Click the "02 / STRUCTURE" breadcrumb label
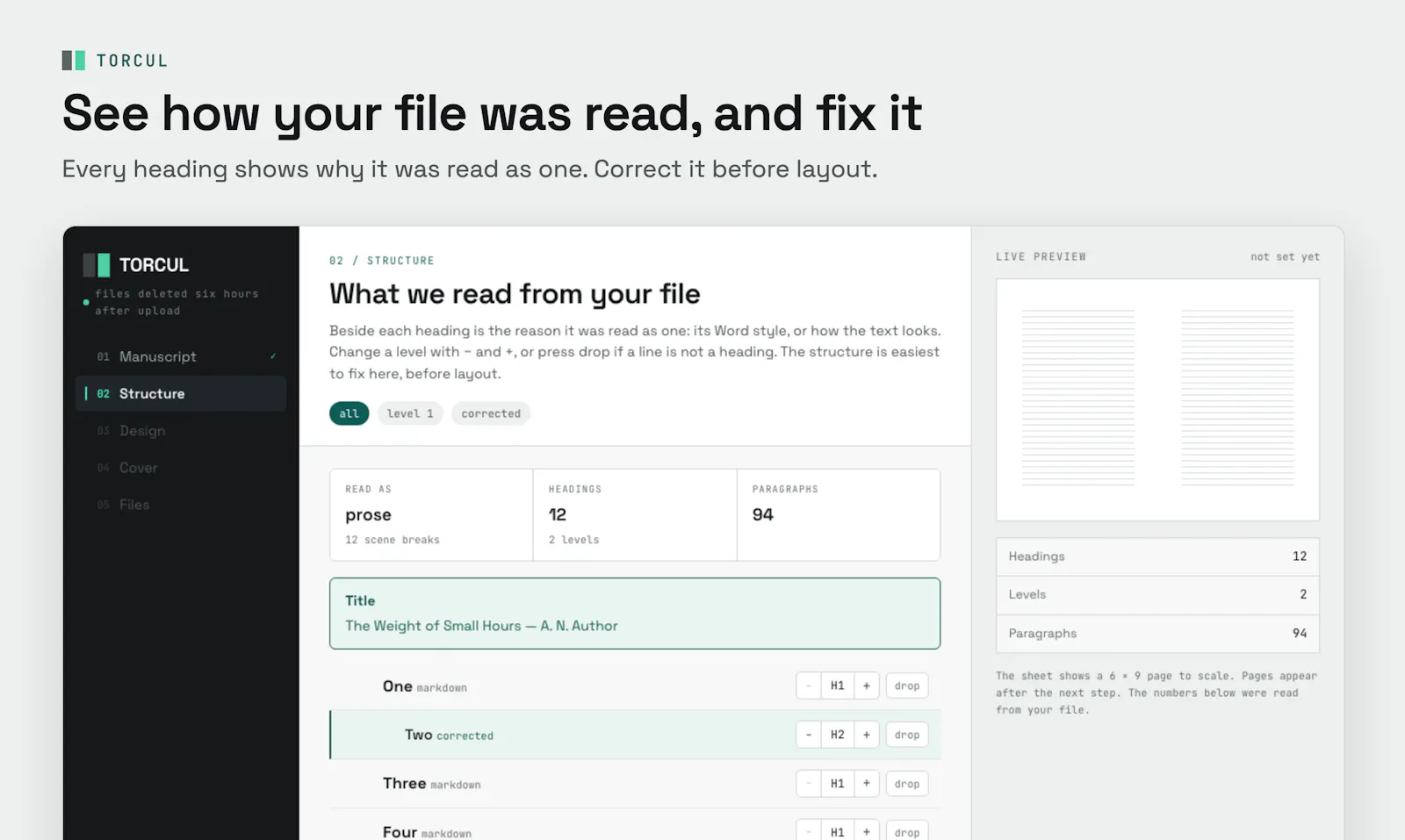This screenshot has height=840, width=1405. (382, 261)
